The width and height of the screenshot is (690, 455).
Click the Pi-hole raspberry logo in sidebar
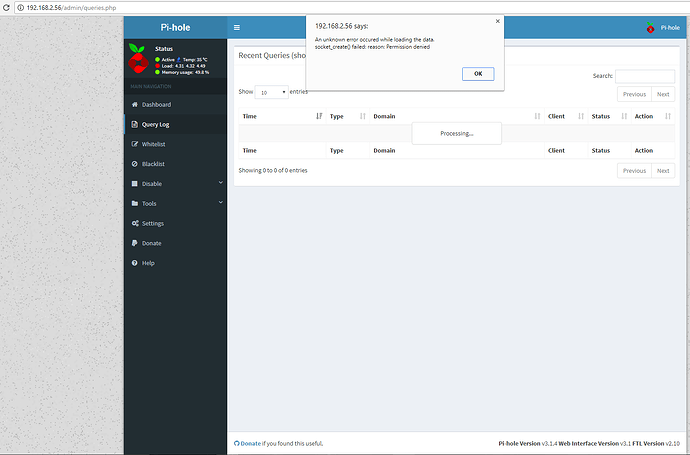[x=139, y=60]
